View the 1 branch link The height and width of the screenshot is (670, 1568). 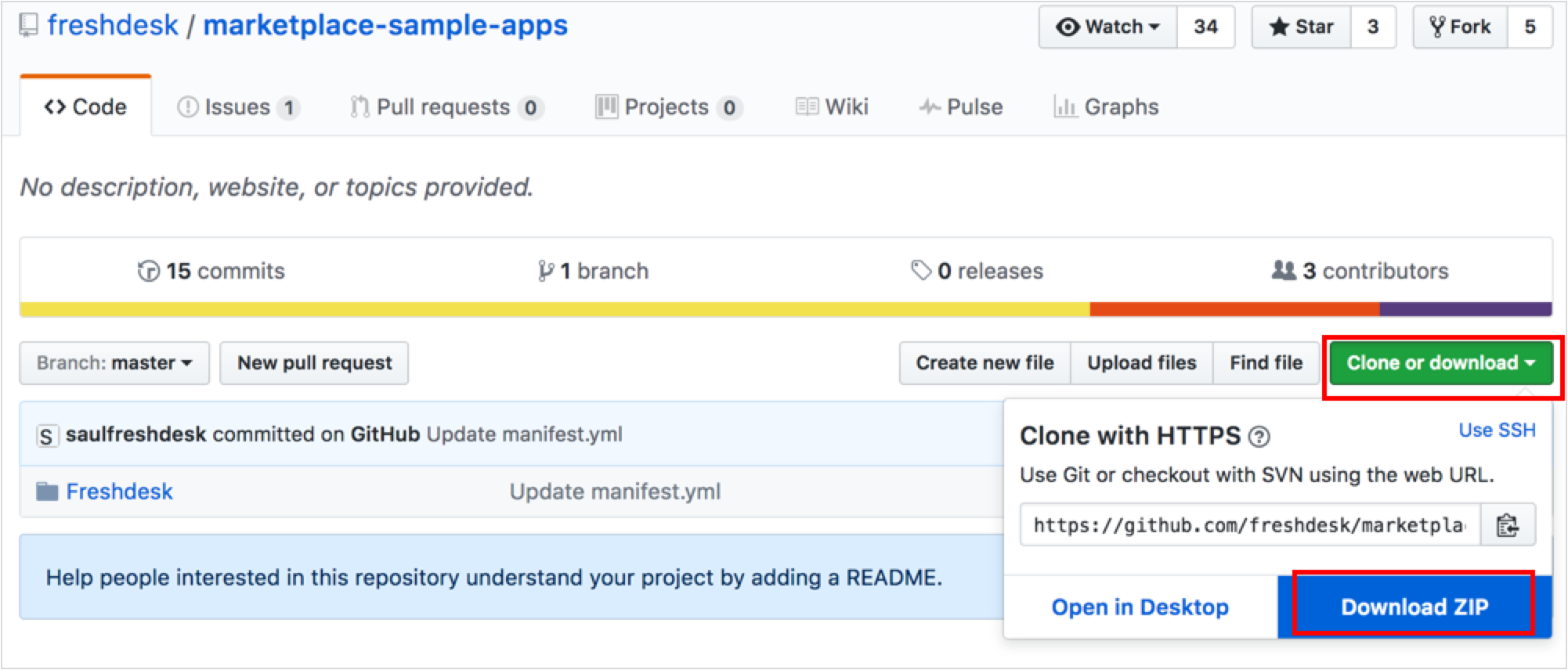594,271
